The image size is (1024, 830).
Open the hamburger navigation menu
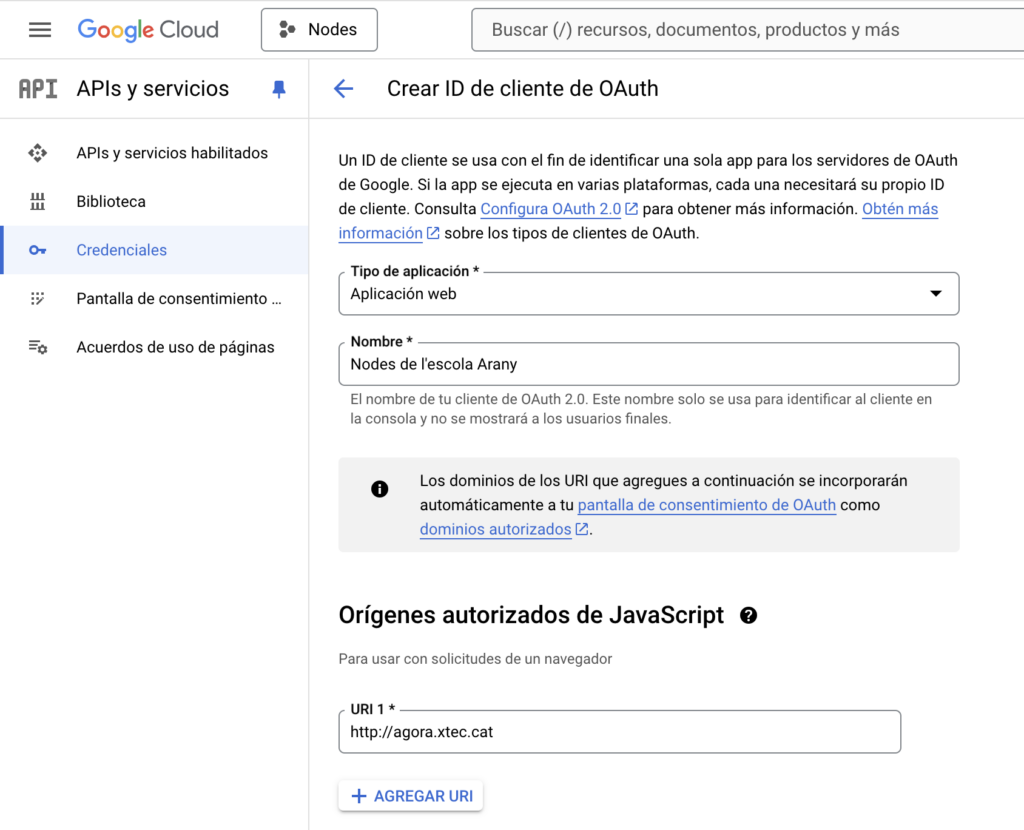click(x=40, y=30)
